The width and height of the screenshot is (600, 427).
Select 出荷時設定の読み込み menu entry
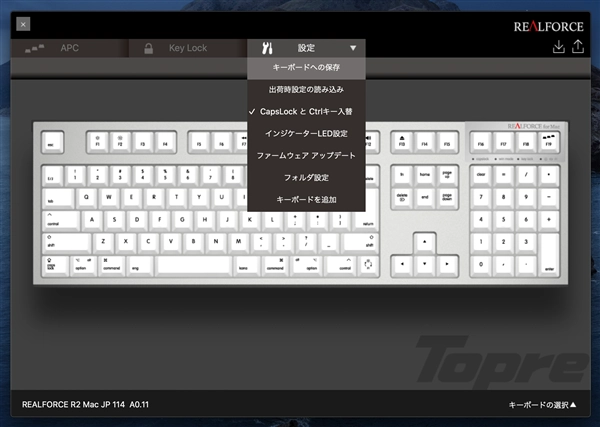[x=306, y=90]
